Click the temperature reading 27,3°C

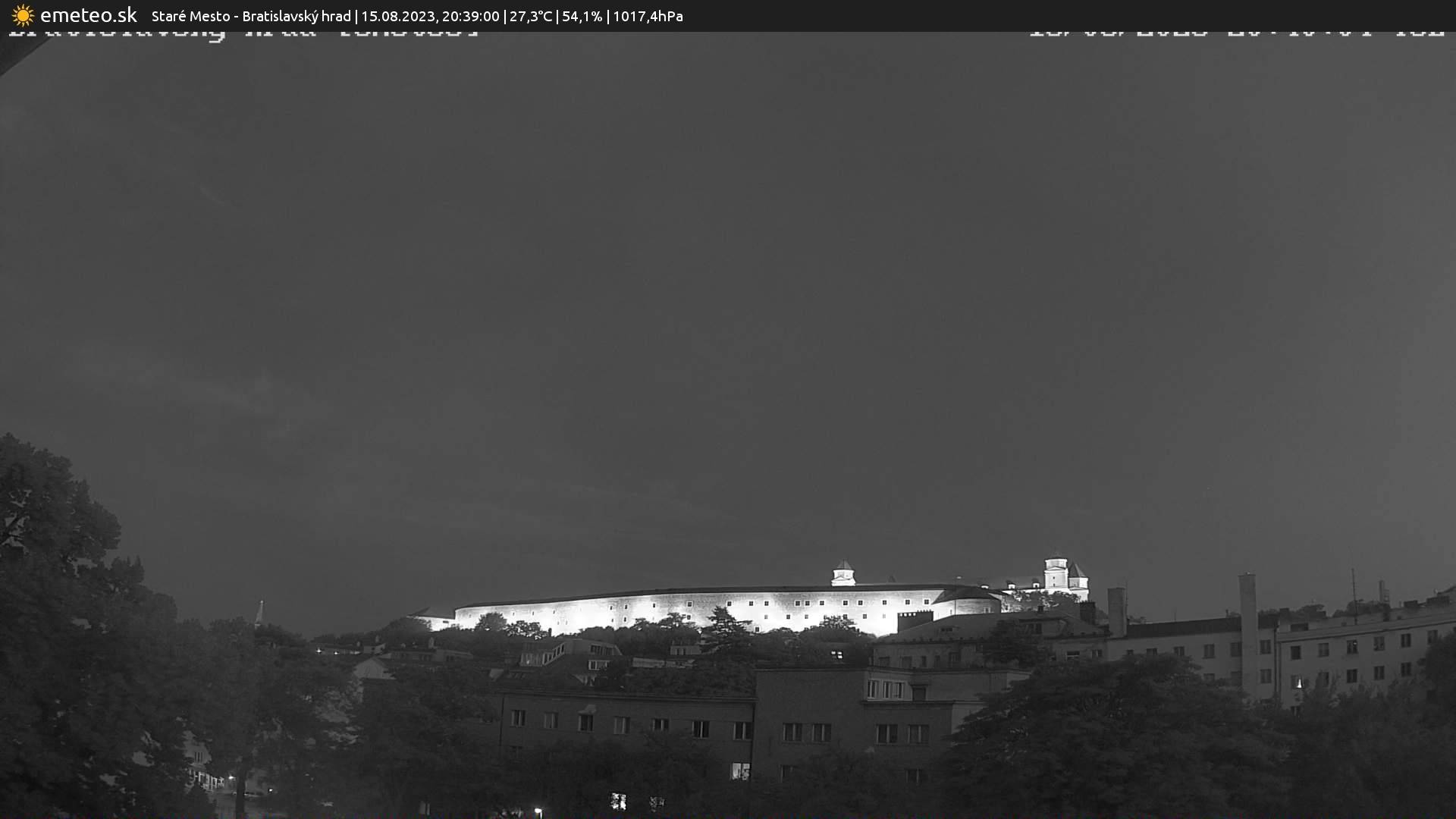point(531,15)
